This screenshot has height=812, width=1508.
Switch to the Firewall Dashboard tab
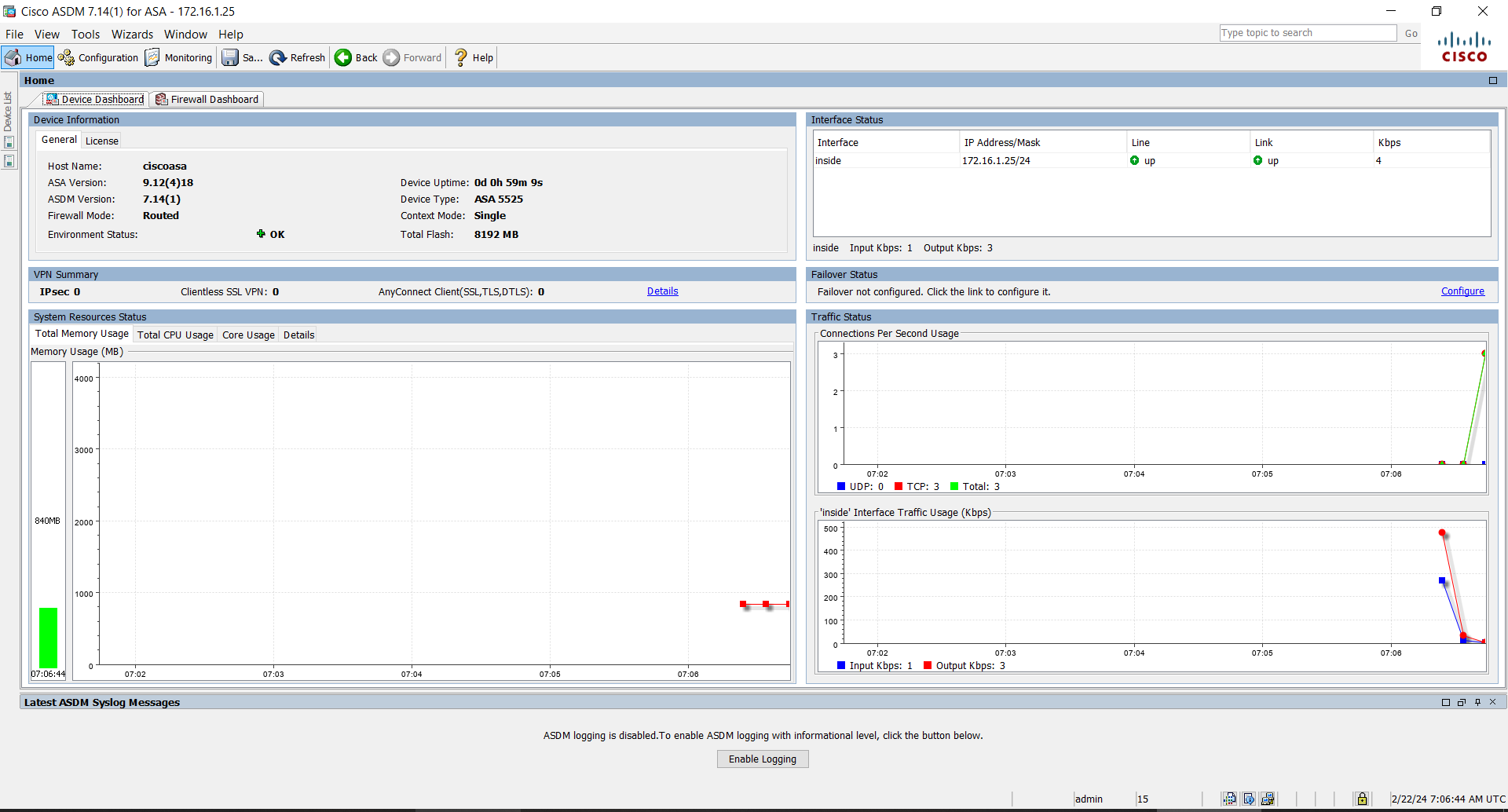click(x=207, y=99)
